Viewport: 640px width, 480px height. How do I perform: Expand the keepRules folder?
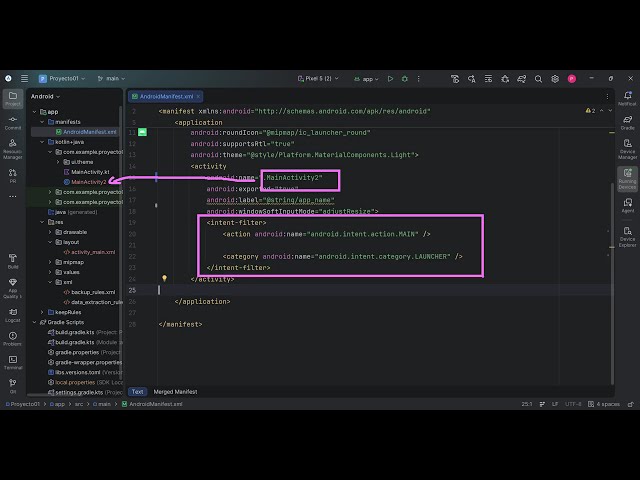42,312
